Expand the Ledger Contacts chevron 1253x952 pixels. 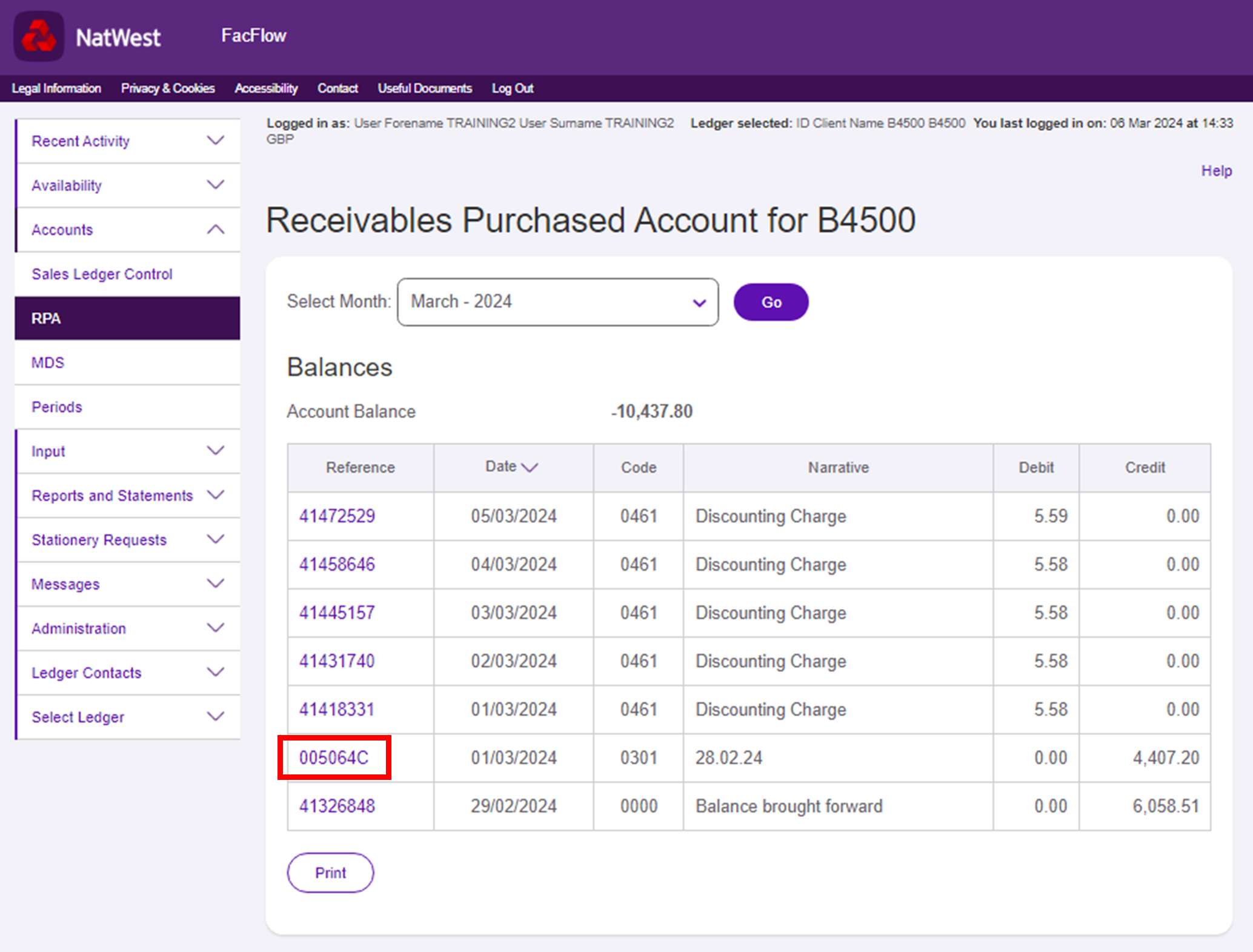216,672
